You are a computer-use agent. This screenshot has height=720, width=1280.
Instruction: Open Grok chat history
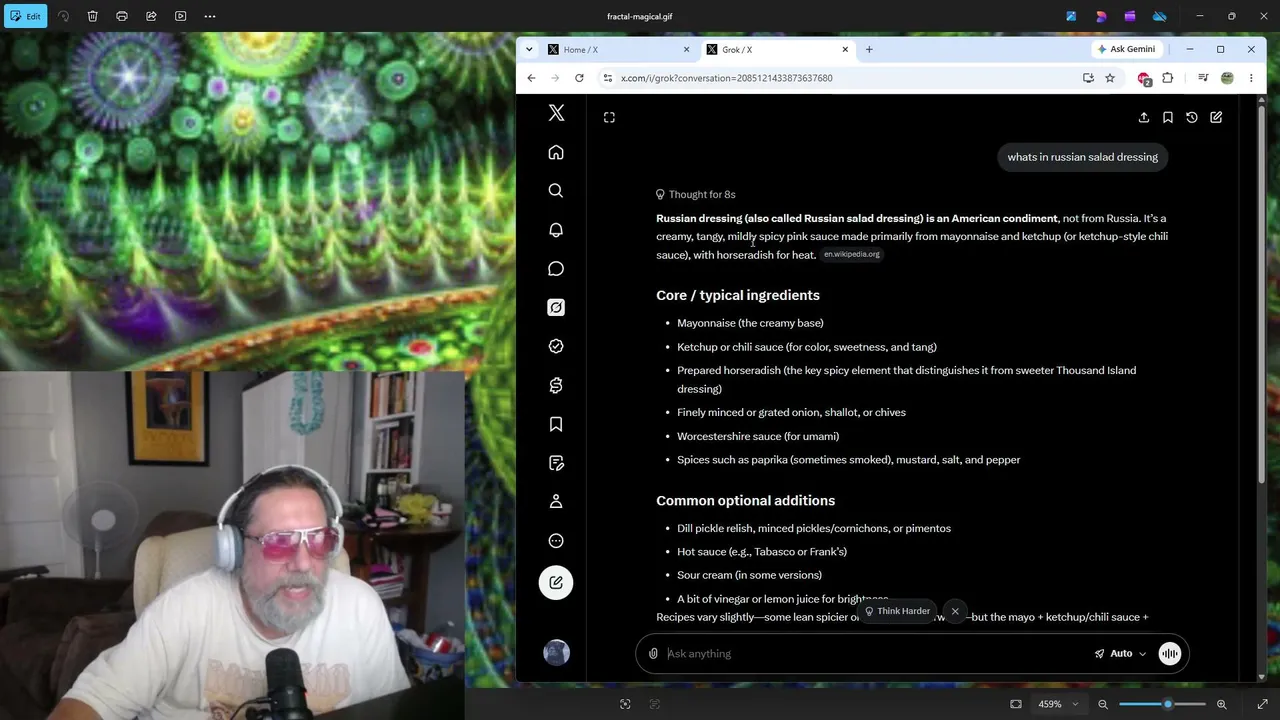1192,117
